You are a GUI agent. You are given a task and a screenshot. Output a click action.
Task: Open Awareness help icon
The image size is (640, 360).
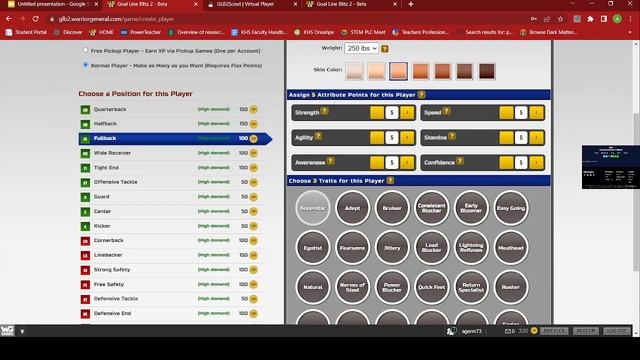click(x=331, y=161)
